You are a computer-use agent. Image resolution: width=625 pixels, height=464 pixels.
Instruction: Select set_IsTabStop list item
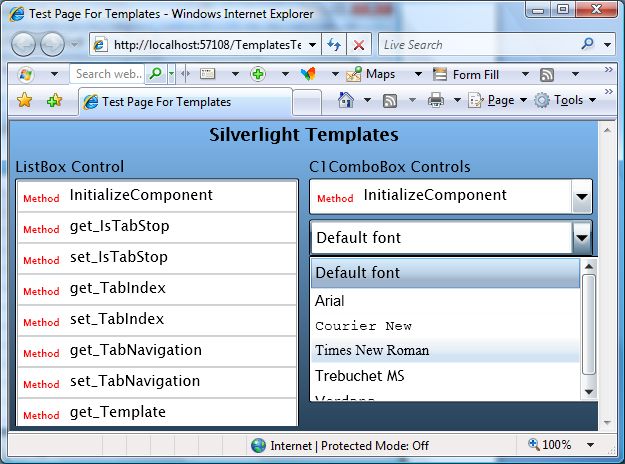(157, 258)
